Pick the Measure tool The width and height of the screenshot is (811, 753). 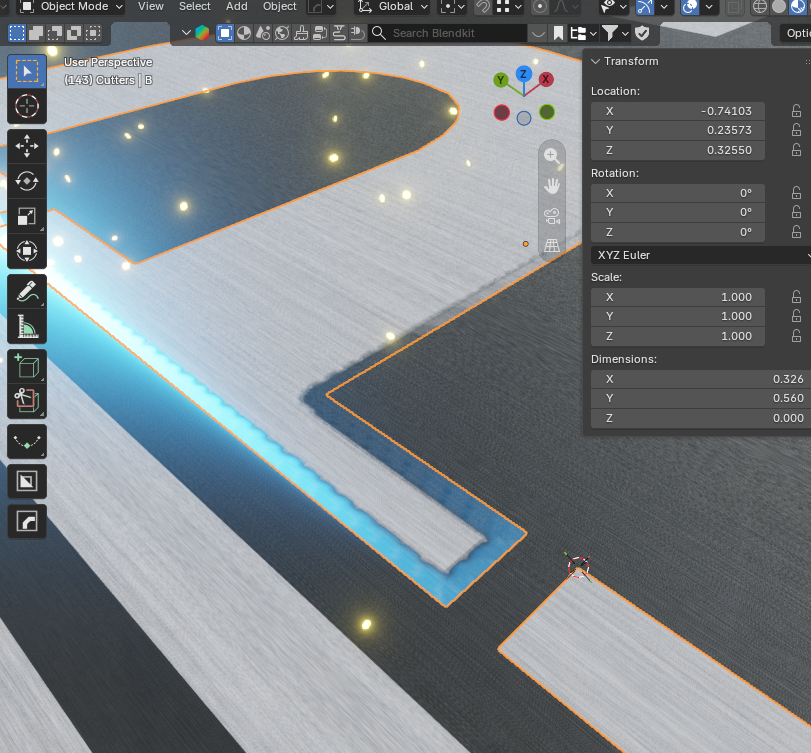pyautogui.click(x=27, y=326)
